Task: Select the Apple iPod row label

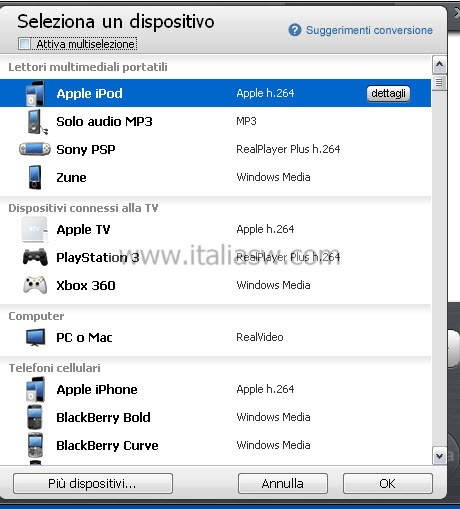Action: coord(89,93)
